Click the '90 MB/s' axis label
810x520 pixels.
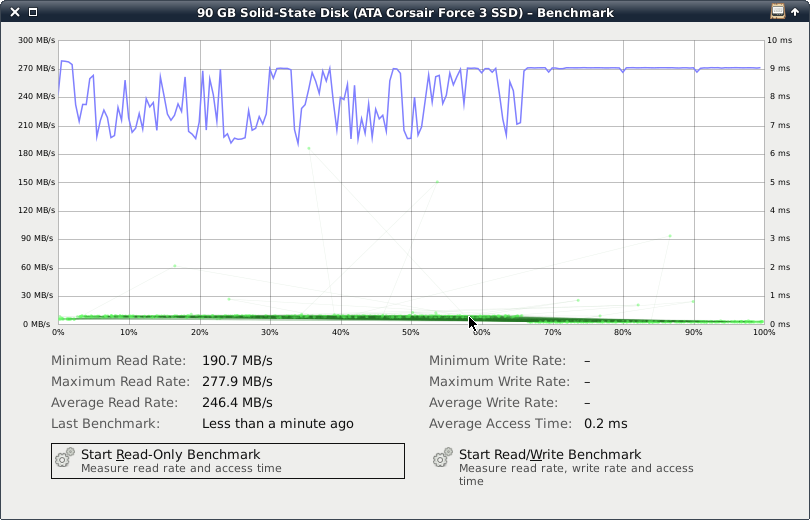point(38,239)
